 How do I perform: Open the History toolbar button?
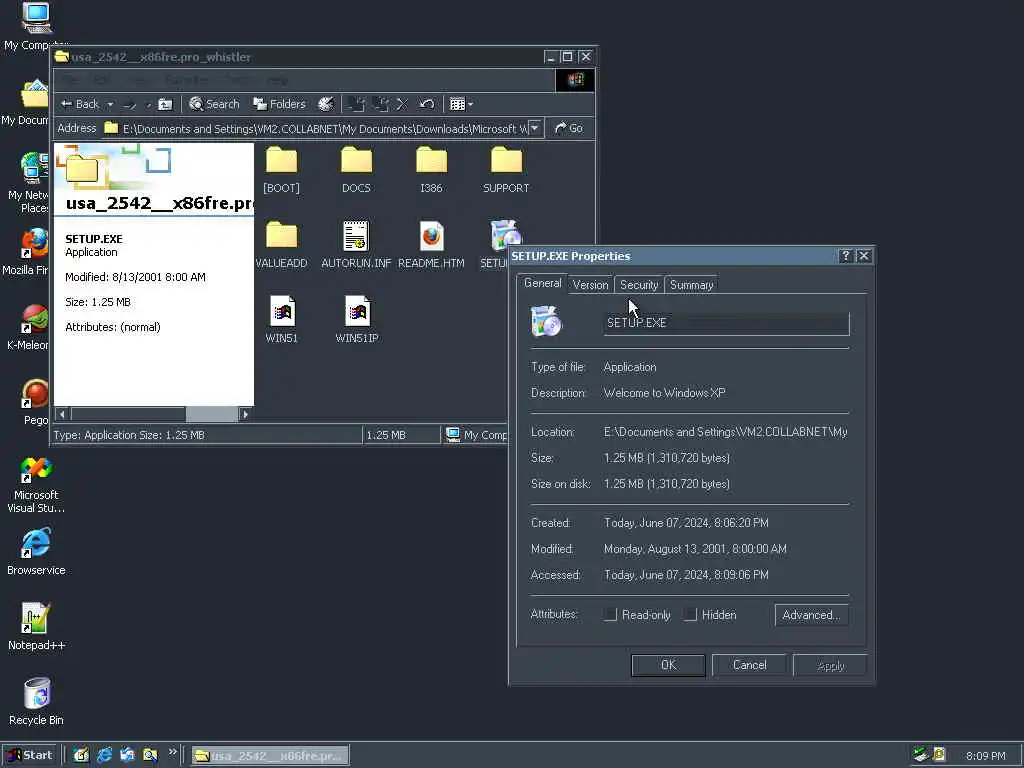coord(325,104)
